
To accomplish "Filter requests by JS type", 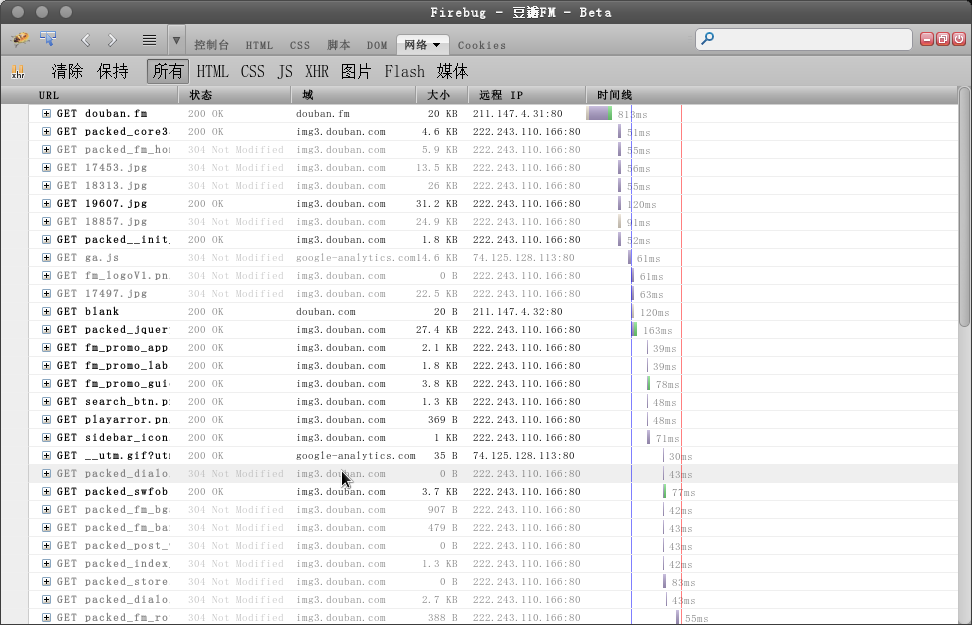I will pos(285,71).
